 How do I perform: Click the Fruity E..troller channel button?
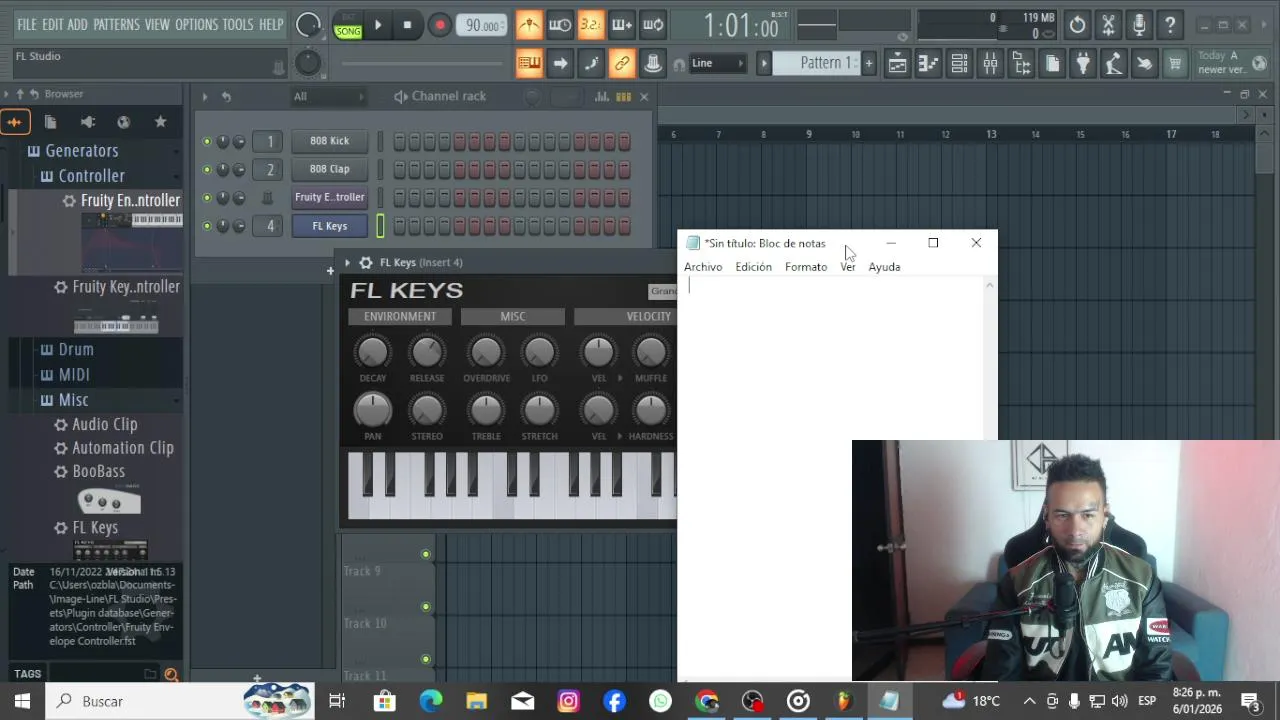click(x=330, y=197)
